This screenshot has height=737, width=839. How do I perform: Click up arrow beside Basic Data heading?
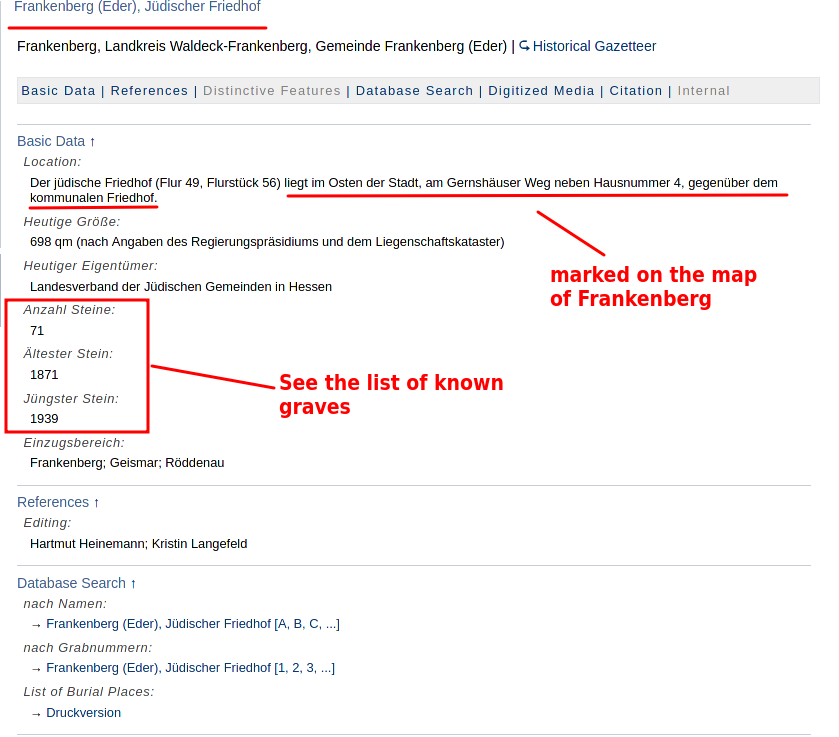point(93,142)
